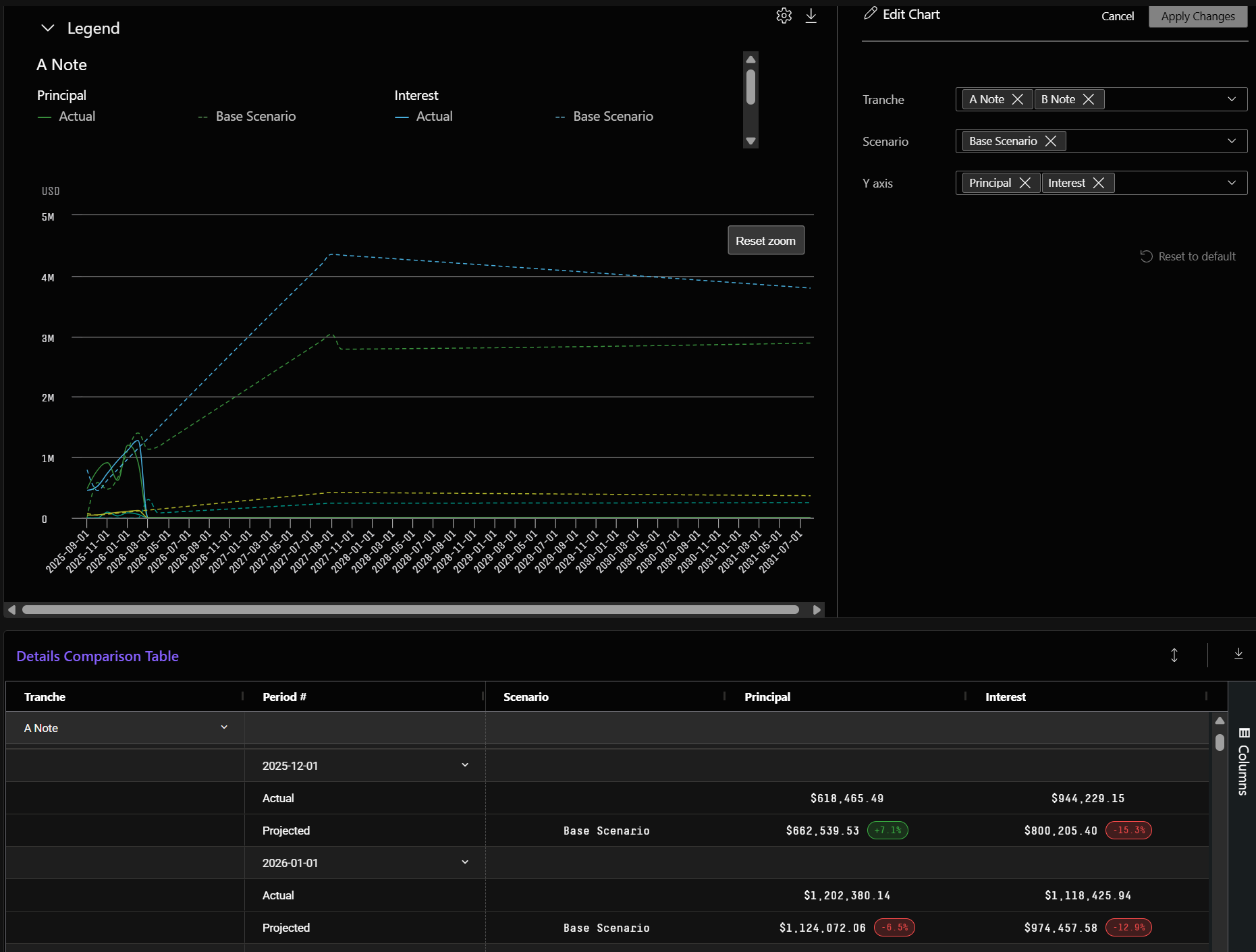Click the A Note legend heading
The width and height of the screenshot is (1256, 952).
click(61, 65)
